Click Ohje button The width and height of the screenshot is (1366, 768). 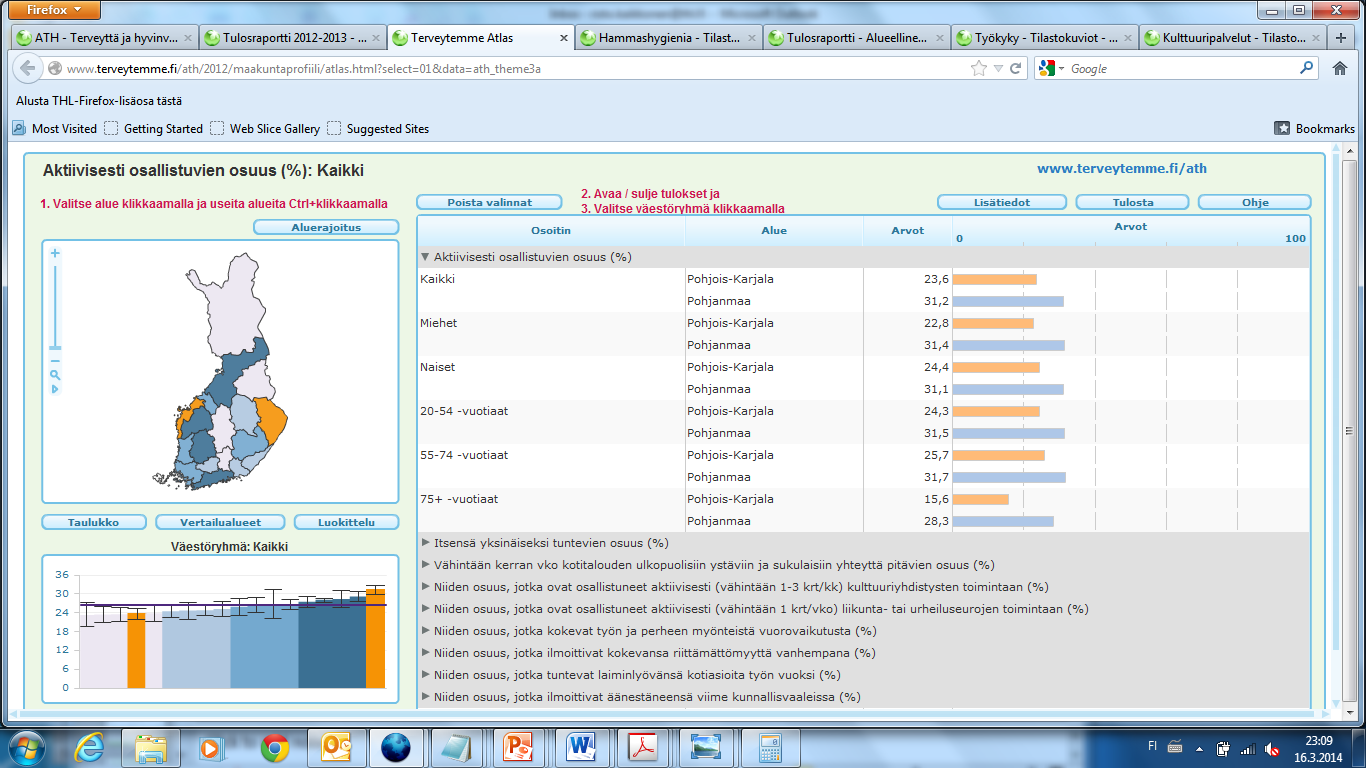point(1255,202)
